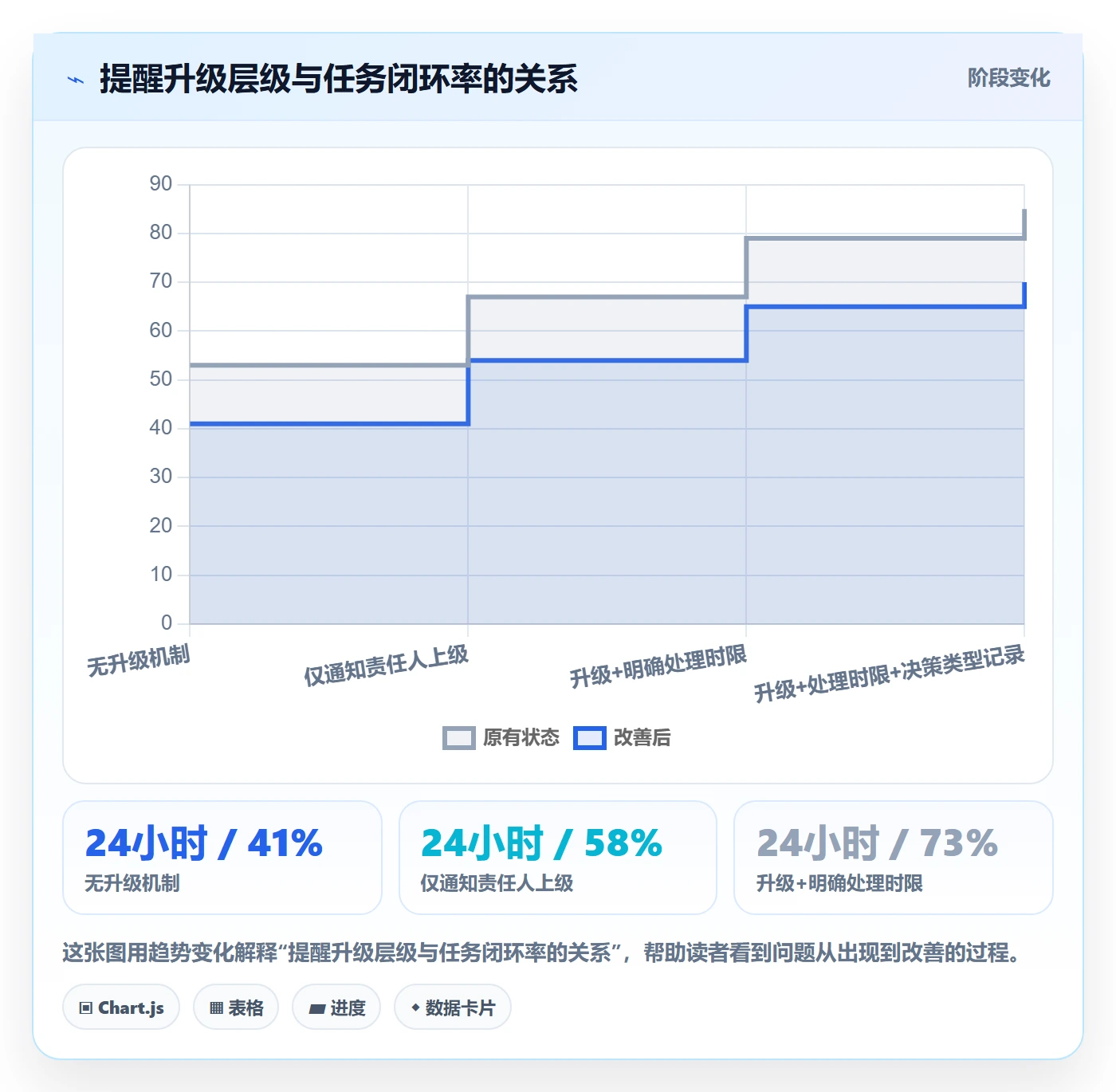
Task: Click the 0 y-axis tick label
Action: (167, 623)
